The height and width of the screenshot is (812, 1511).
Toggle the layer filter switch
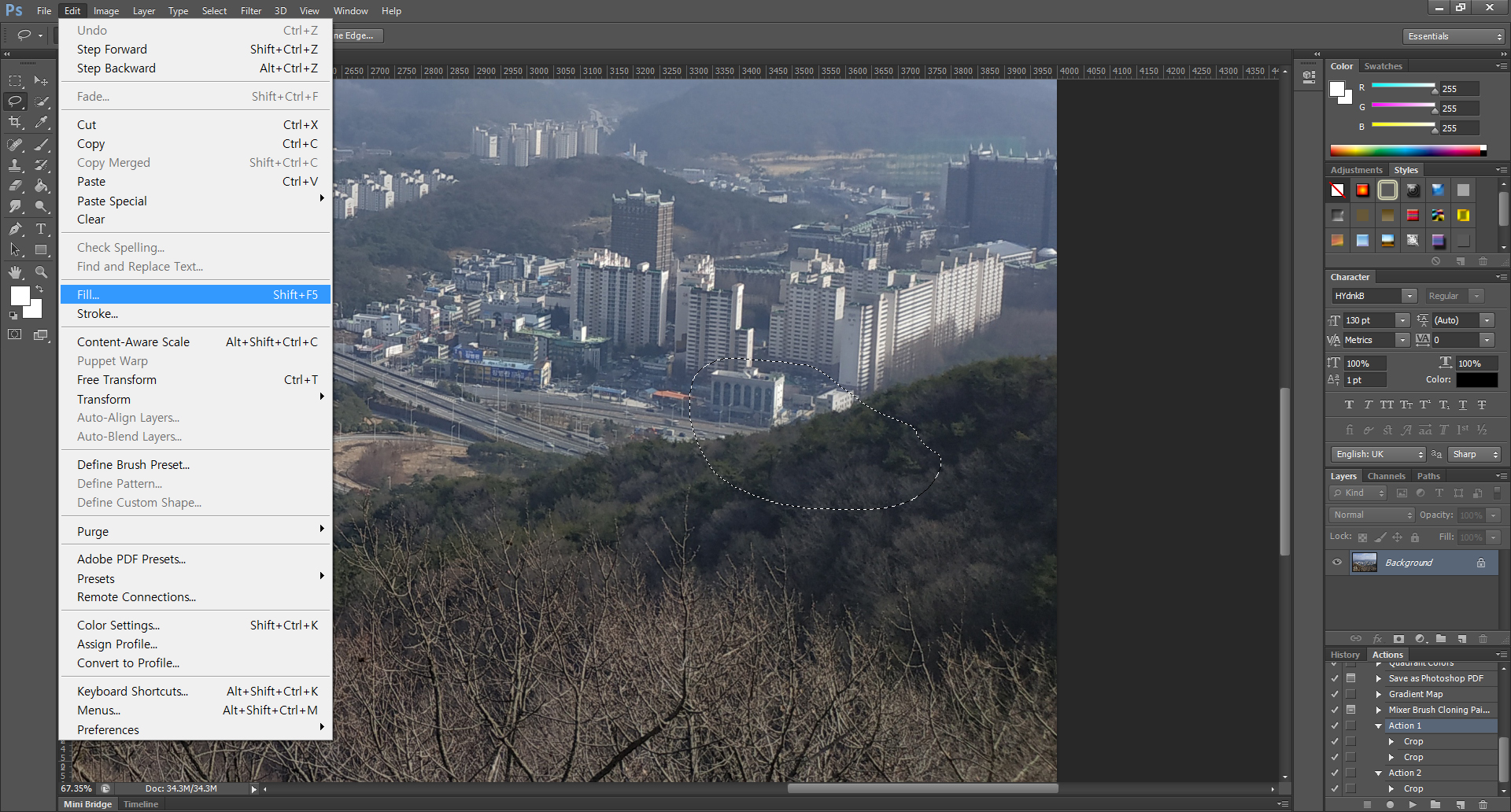click(x=1497, y=493)
